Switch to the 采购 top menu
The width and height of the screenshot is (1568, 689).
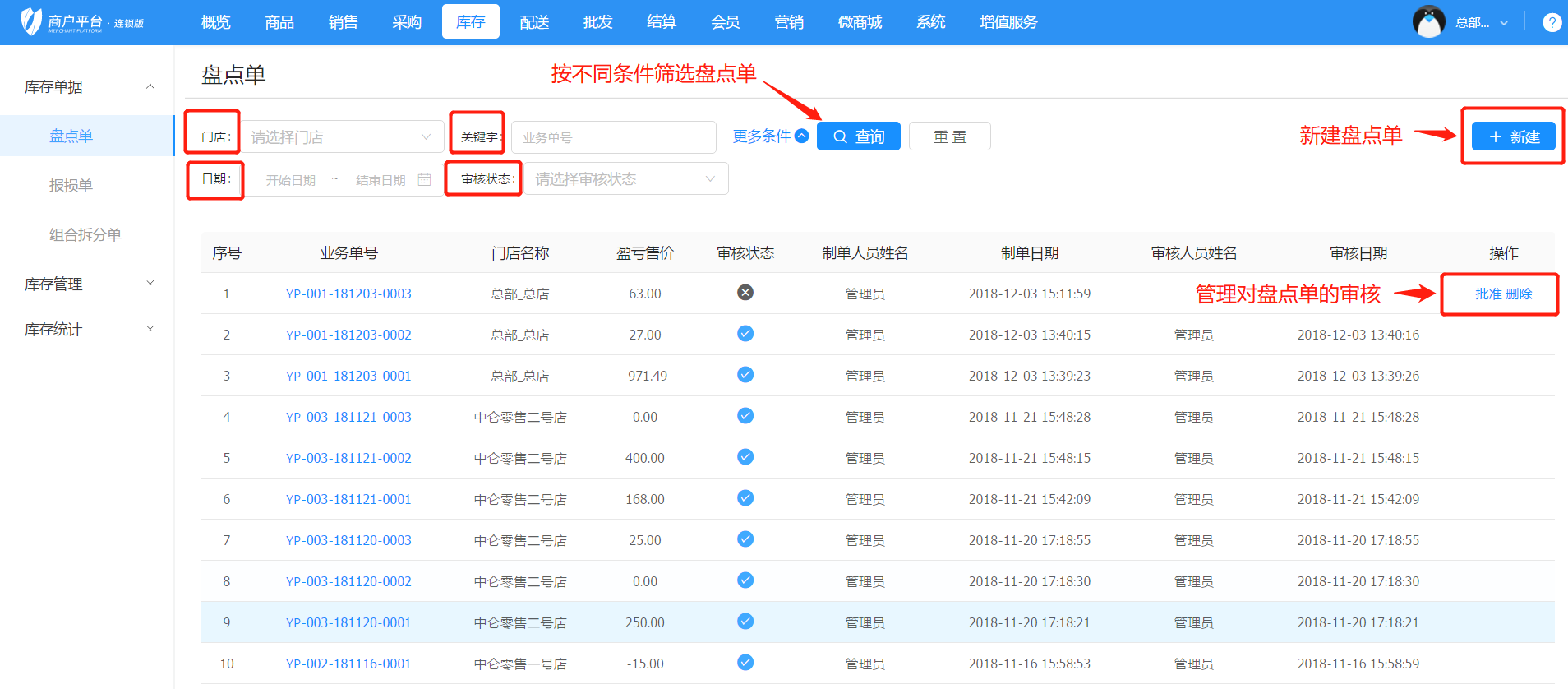pos(407,22)
